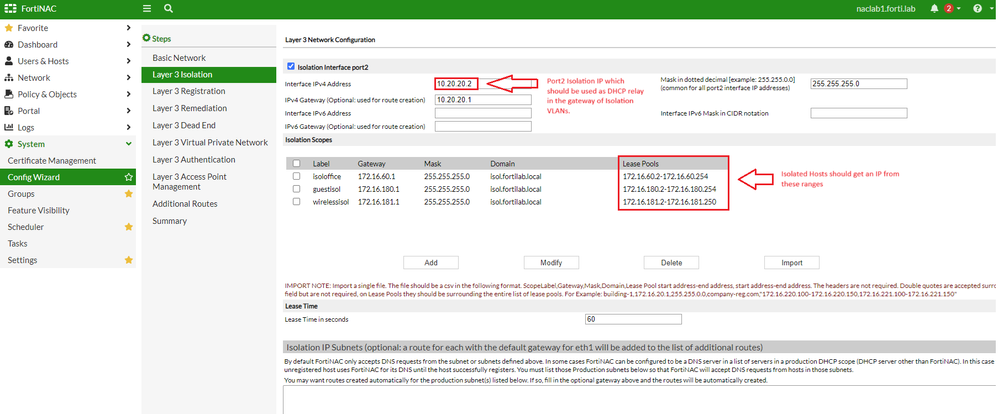
Task: Toggle the Scheduler favorite star
Action: click(128, 227)
